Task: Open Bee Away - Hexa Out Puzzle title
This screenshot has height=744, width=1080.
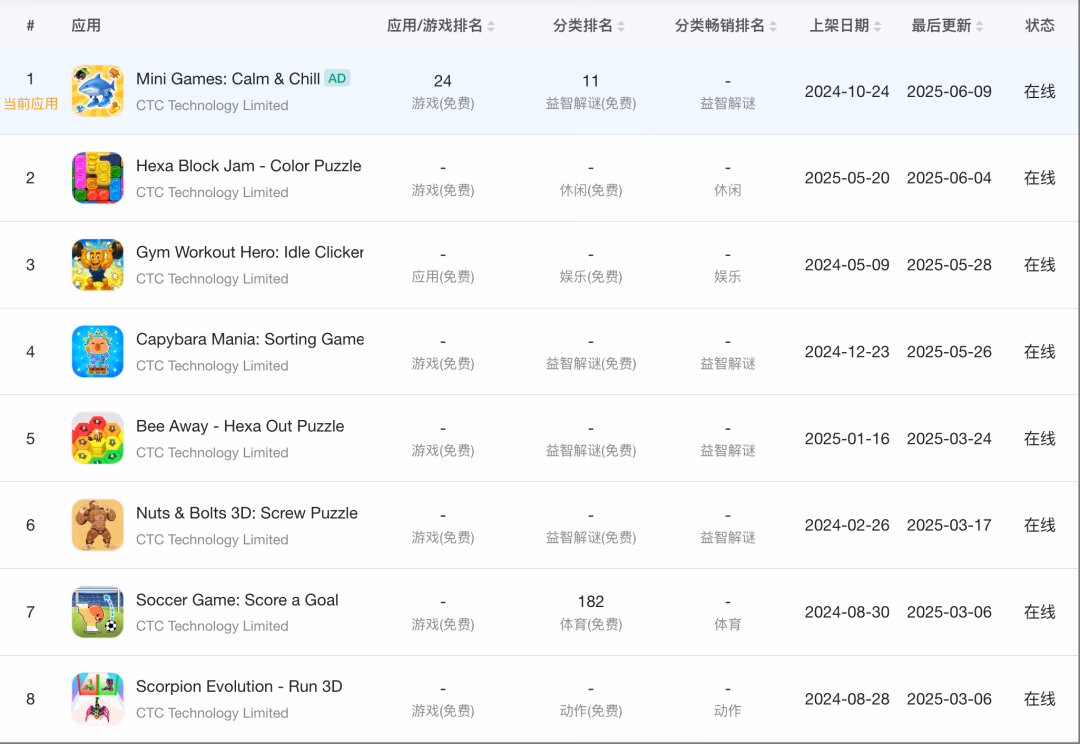Action: [x=240, y=426]
